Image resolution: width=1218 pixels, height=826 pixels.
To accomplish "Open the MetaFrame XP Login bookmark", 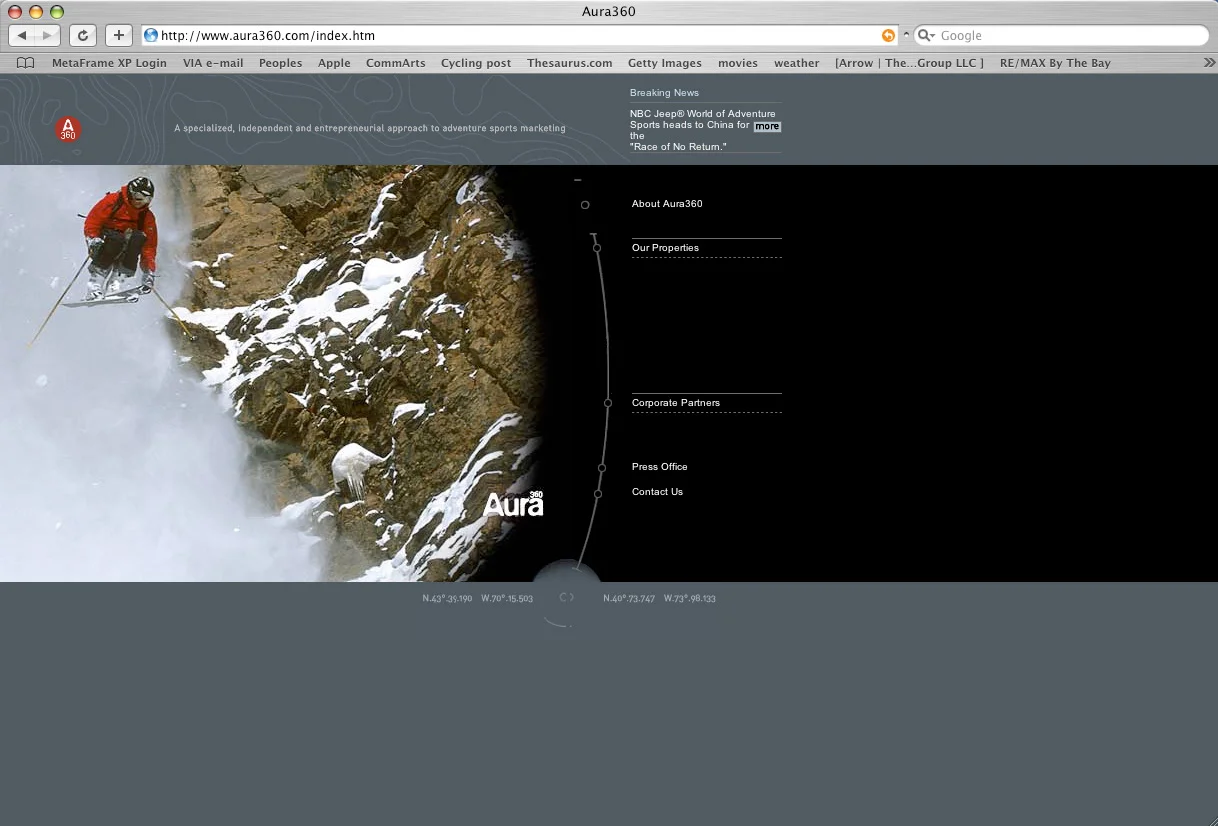I will (x=109, y=63).
